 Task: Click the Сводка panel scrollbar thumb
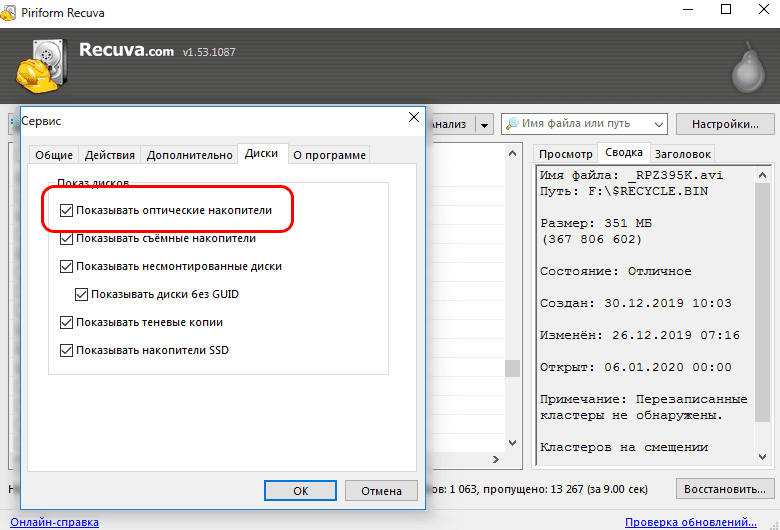point(762,302)
